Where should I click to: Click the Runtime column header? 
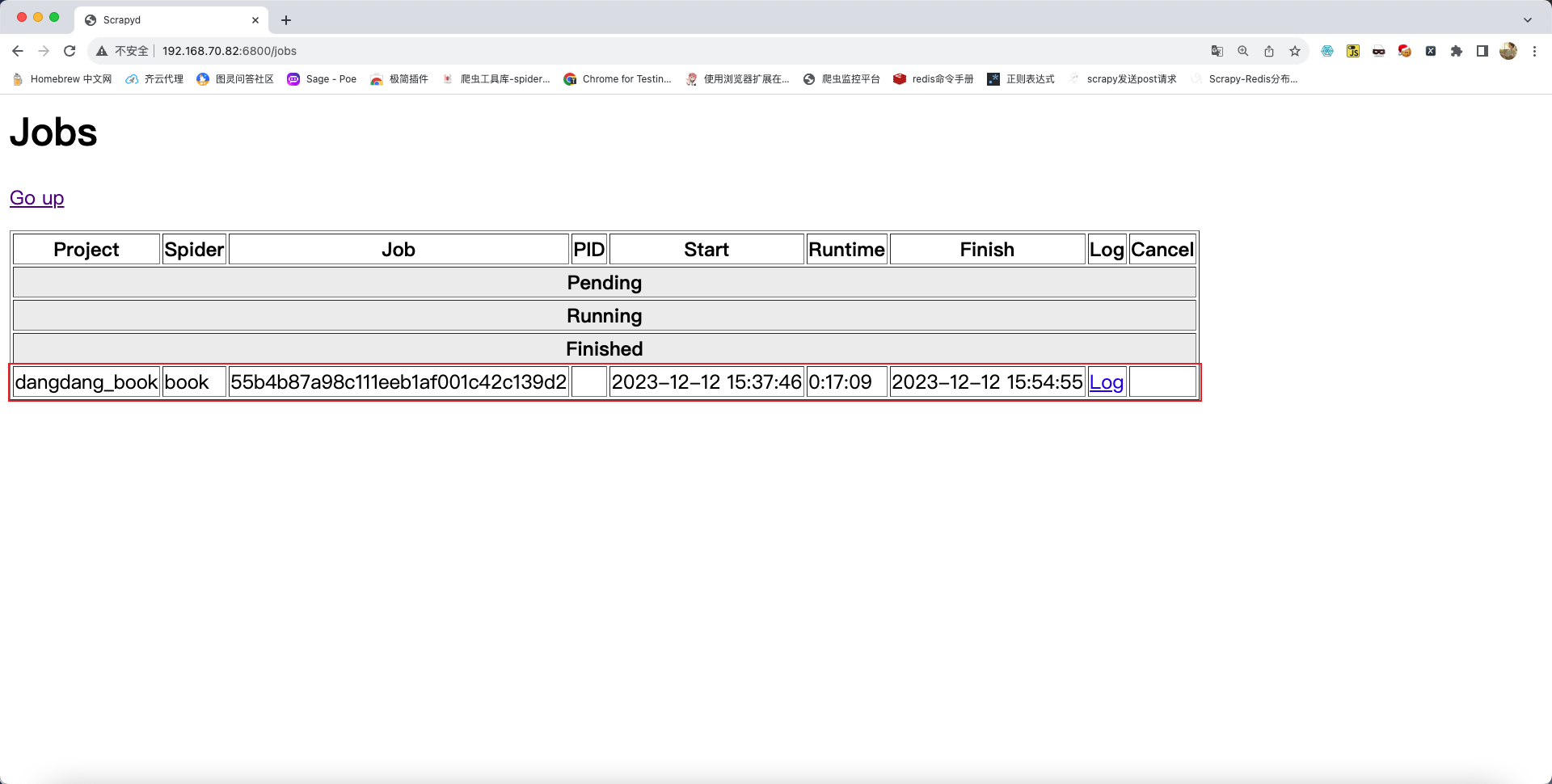pos(847,250)
